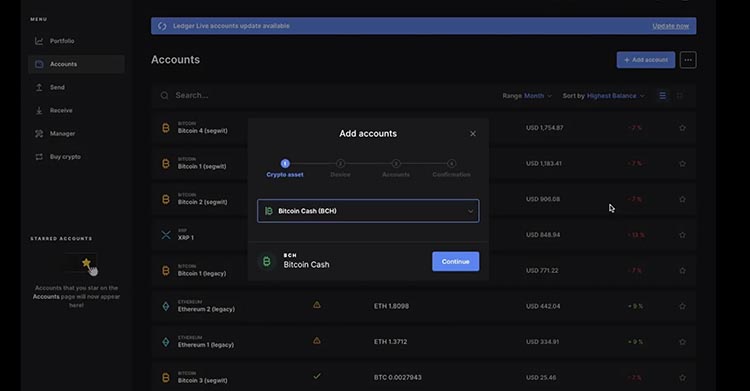750x391 pixels.
Task: Click the search magnifier icon
Action: point(165,96)
